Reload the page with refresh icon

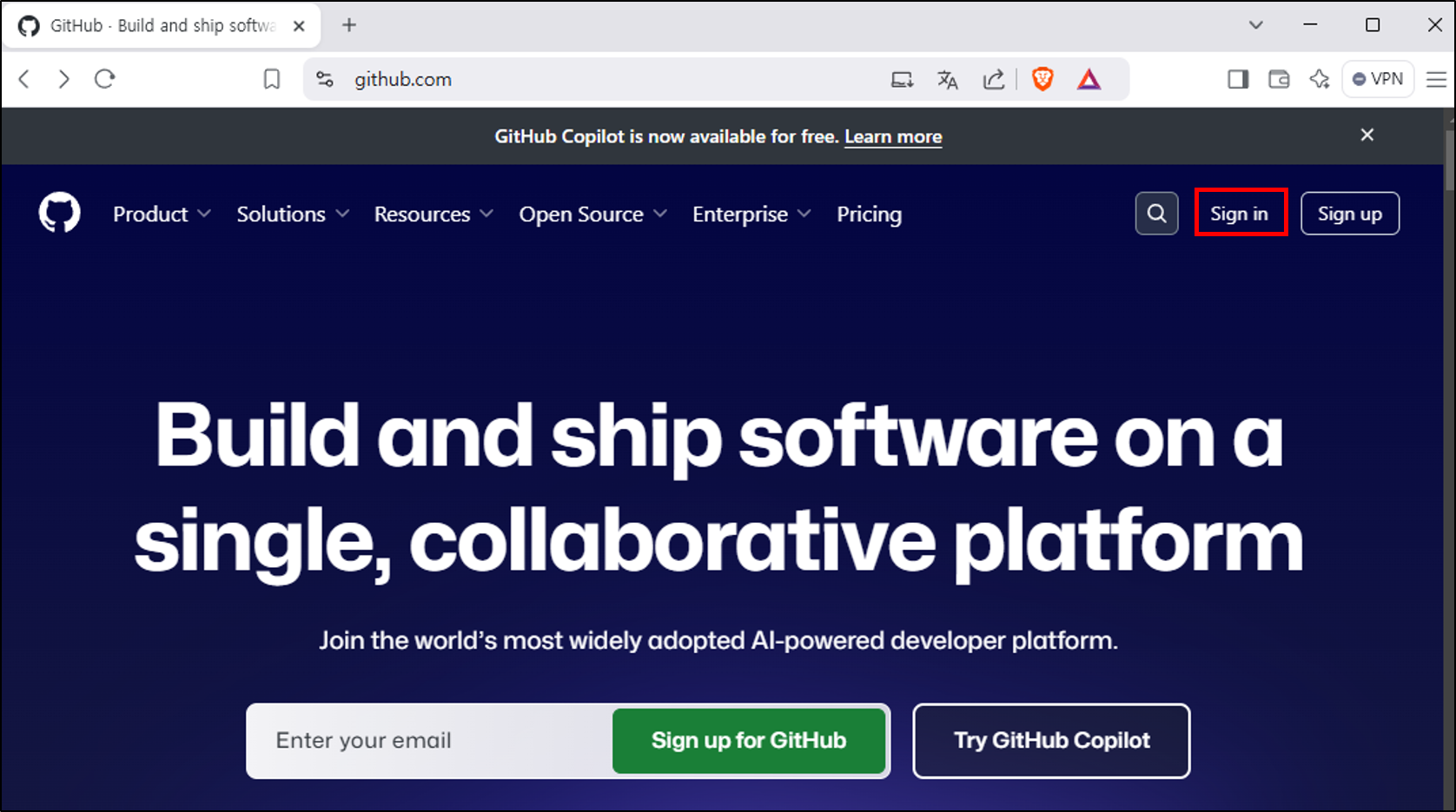105,79
